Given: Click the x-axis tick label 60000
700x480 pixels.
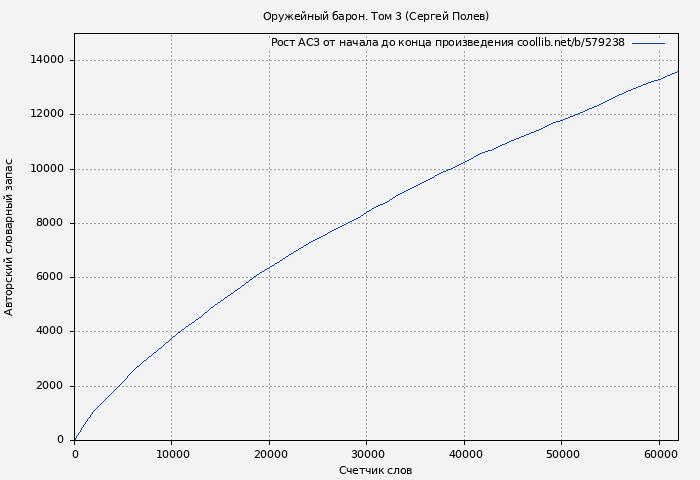Looking at the screenshot, I should pos(659,453).
